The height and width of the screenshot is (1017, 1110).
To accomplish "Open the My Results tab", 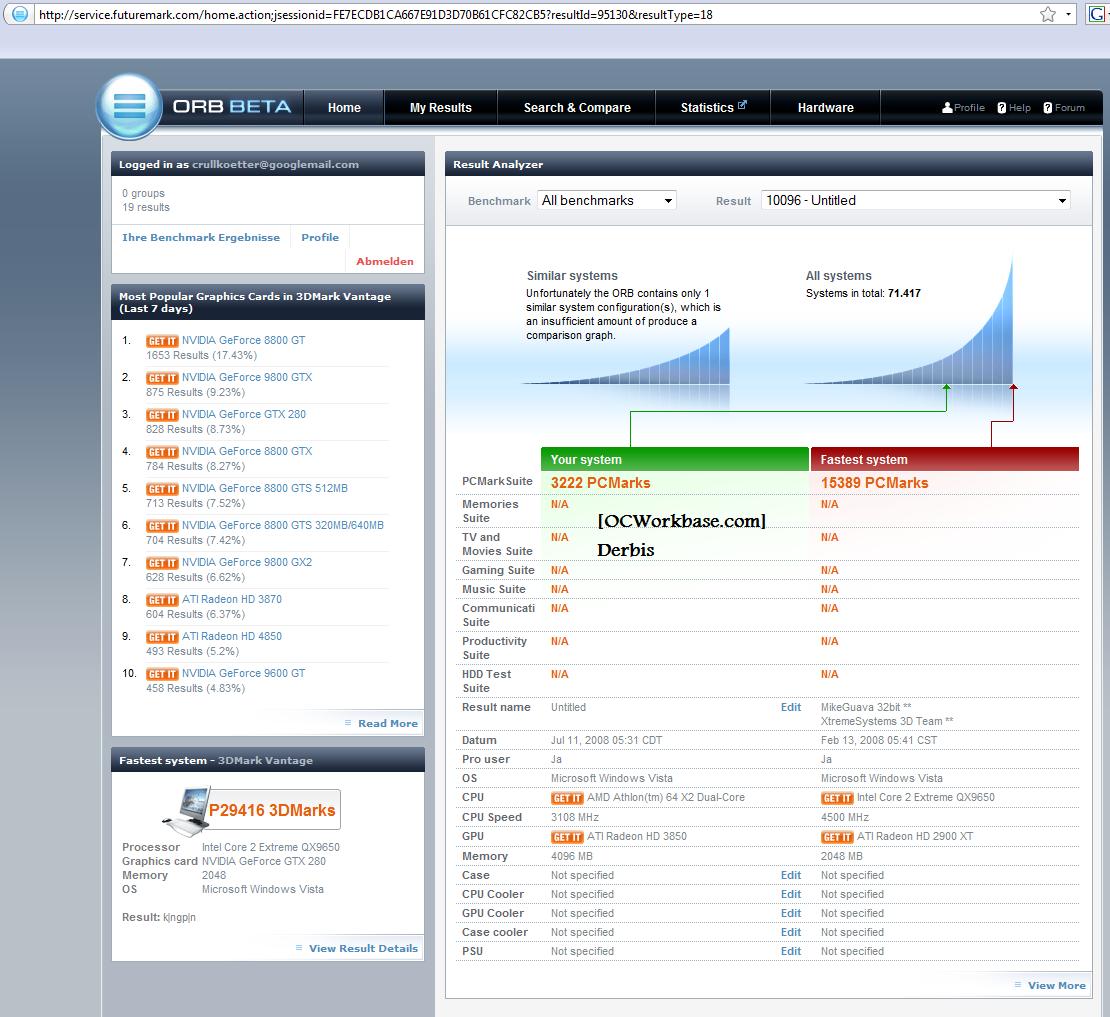I will [x=440, y=108].
